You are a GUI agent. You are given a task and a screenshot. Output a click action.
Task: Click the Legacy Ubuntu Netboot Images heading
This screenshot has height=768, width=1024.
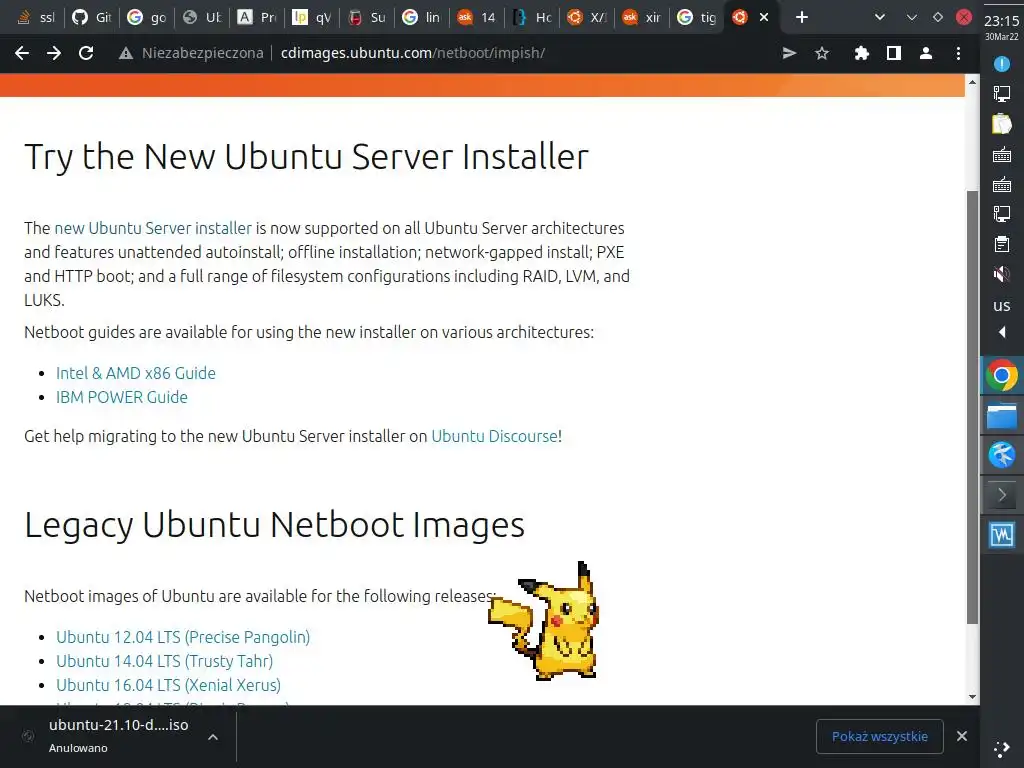274,524
